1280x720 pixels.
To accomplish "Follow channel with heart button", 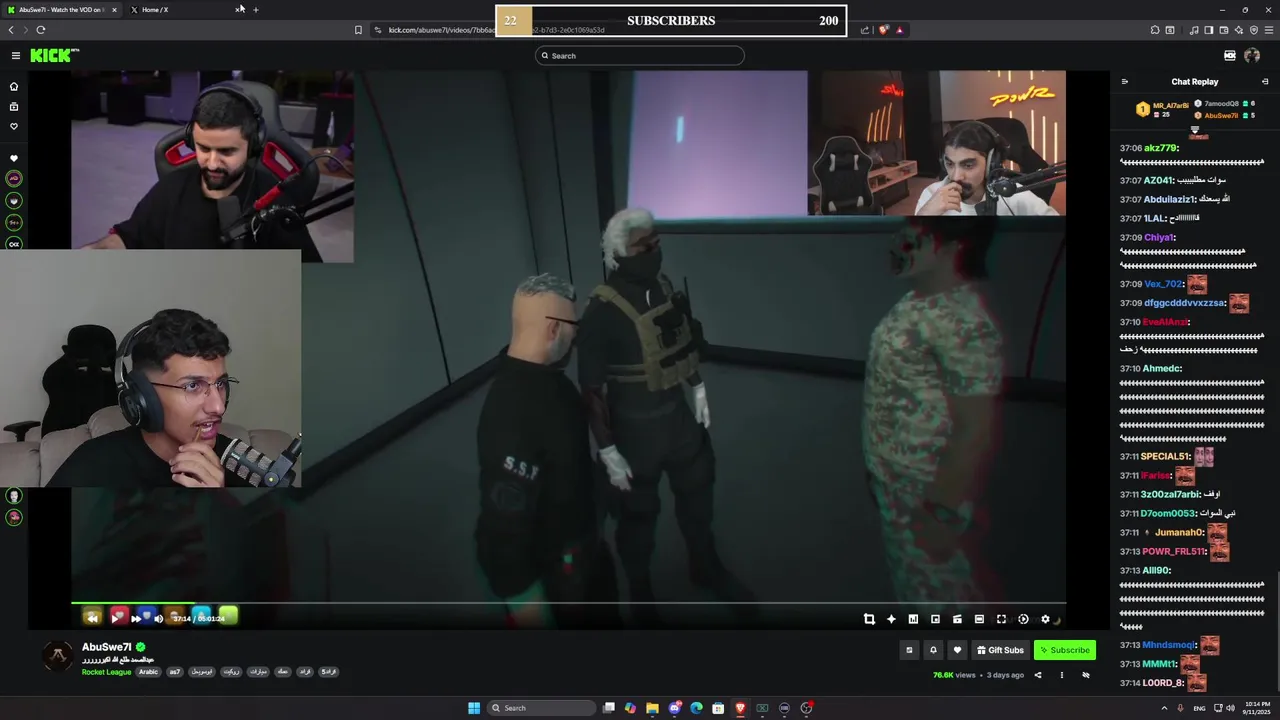I will click(x=957, y=650).
